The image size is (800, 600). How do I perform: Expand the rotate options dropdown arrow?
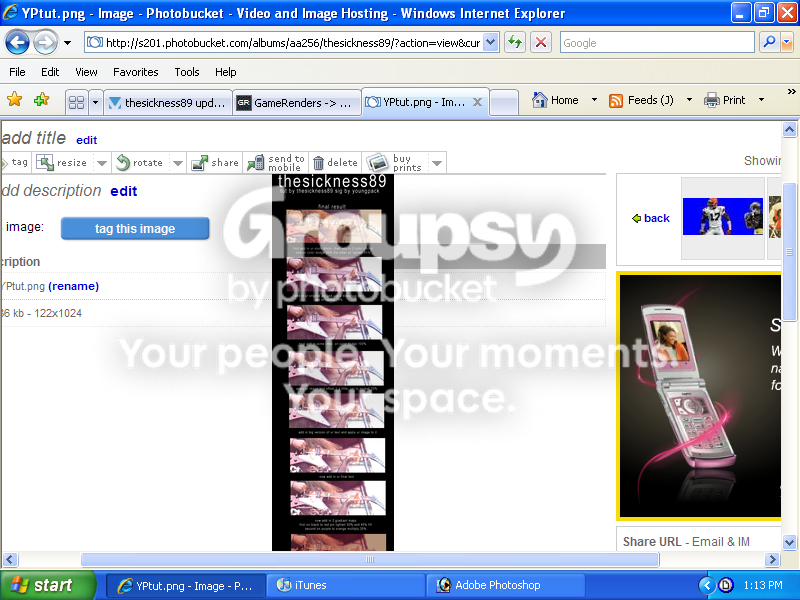pos(178,163)
